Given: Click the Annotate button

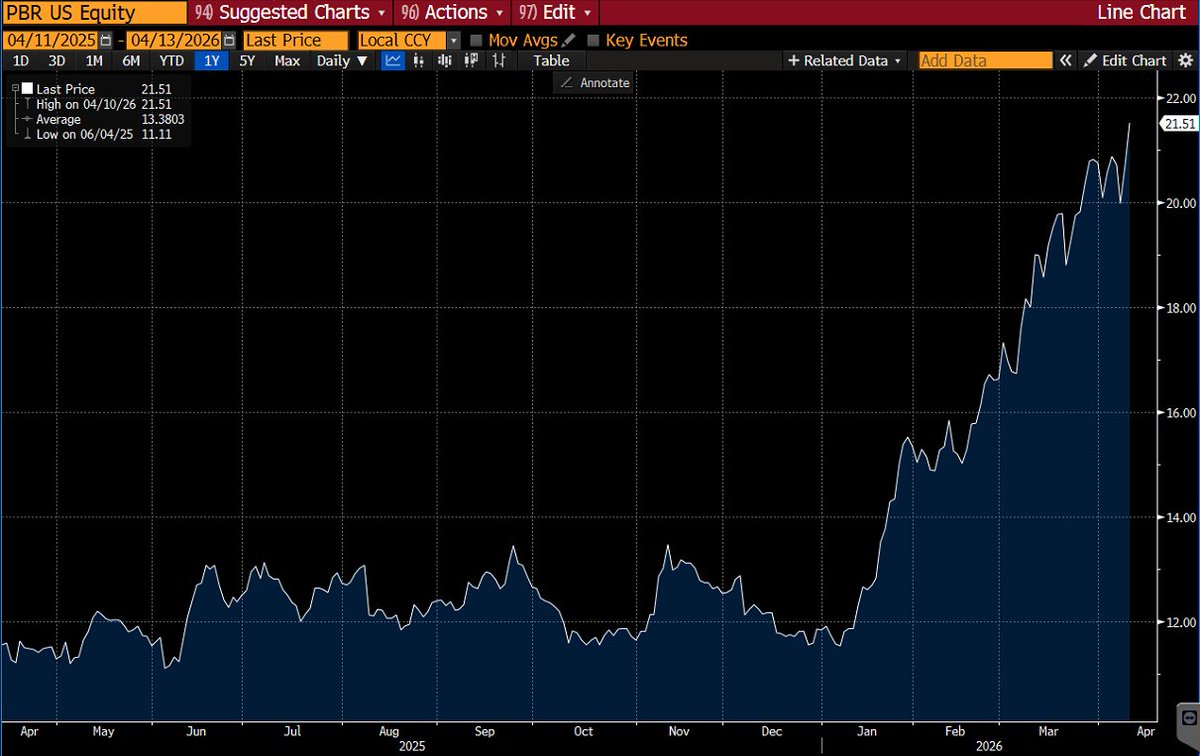Looking at the screenshot, I should [594, 83].
